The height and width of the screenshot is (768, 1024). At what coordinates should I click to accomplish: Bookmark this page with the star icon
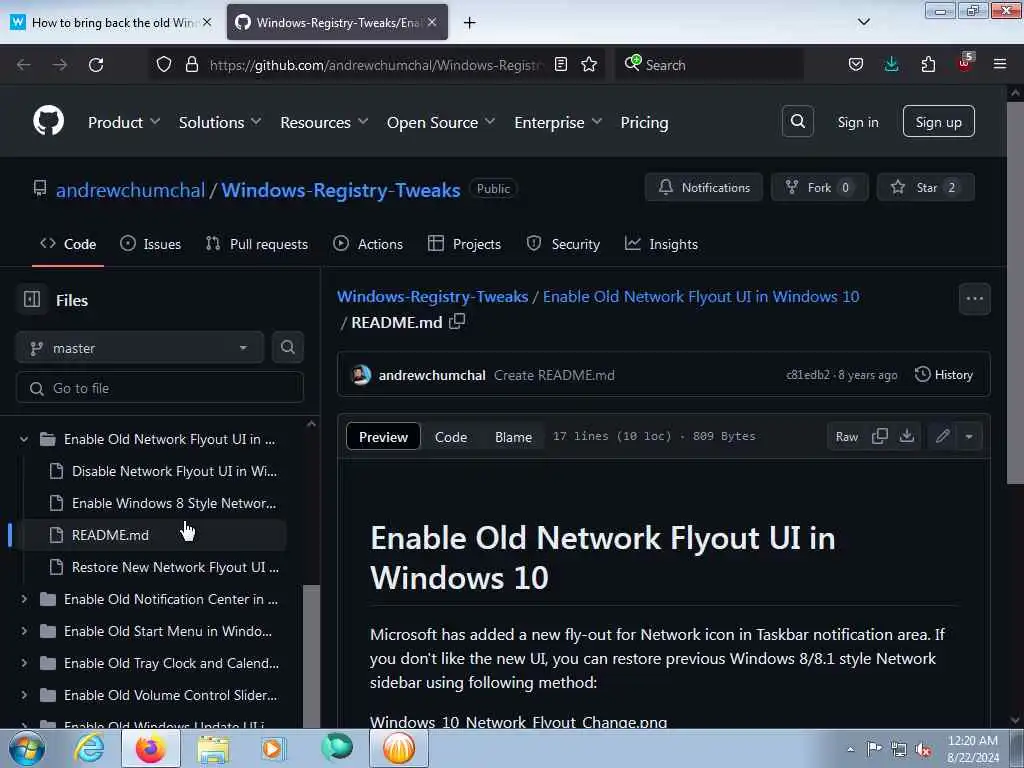point(589,64)
